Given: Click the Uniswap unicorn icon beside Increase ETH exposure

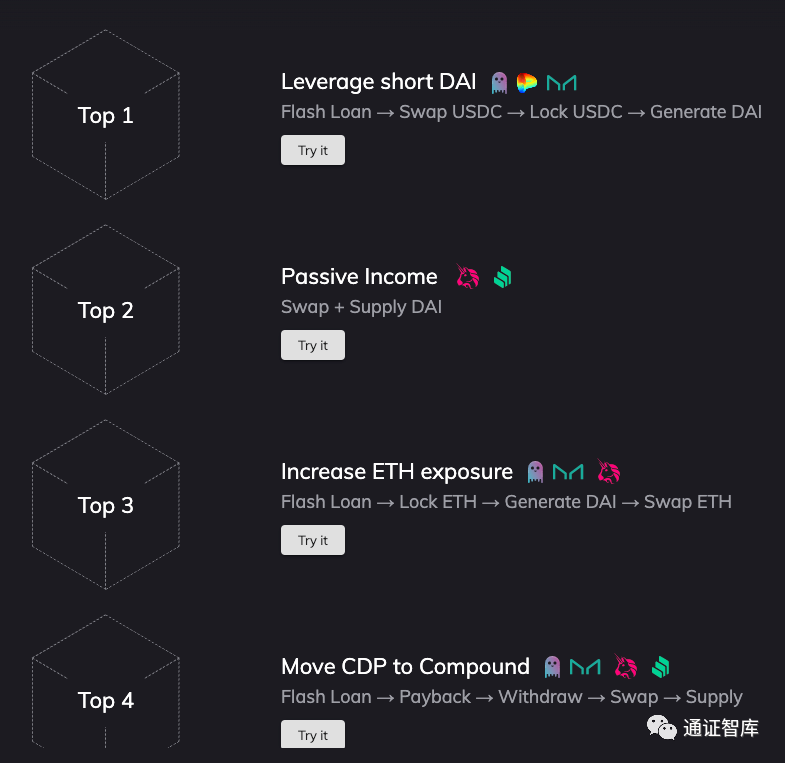Looking at the screenshot, I should click(608, 471).
